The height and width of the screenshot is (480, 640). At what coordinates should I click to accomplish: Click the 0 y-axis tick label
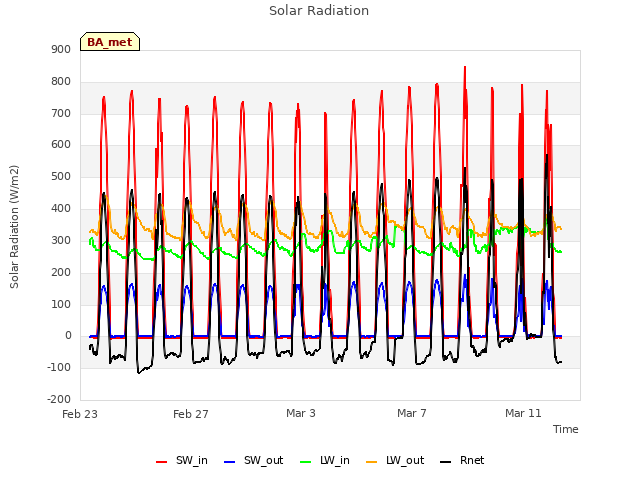click(x=68, y=336)
